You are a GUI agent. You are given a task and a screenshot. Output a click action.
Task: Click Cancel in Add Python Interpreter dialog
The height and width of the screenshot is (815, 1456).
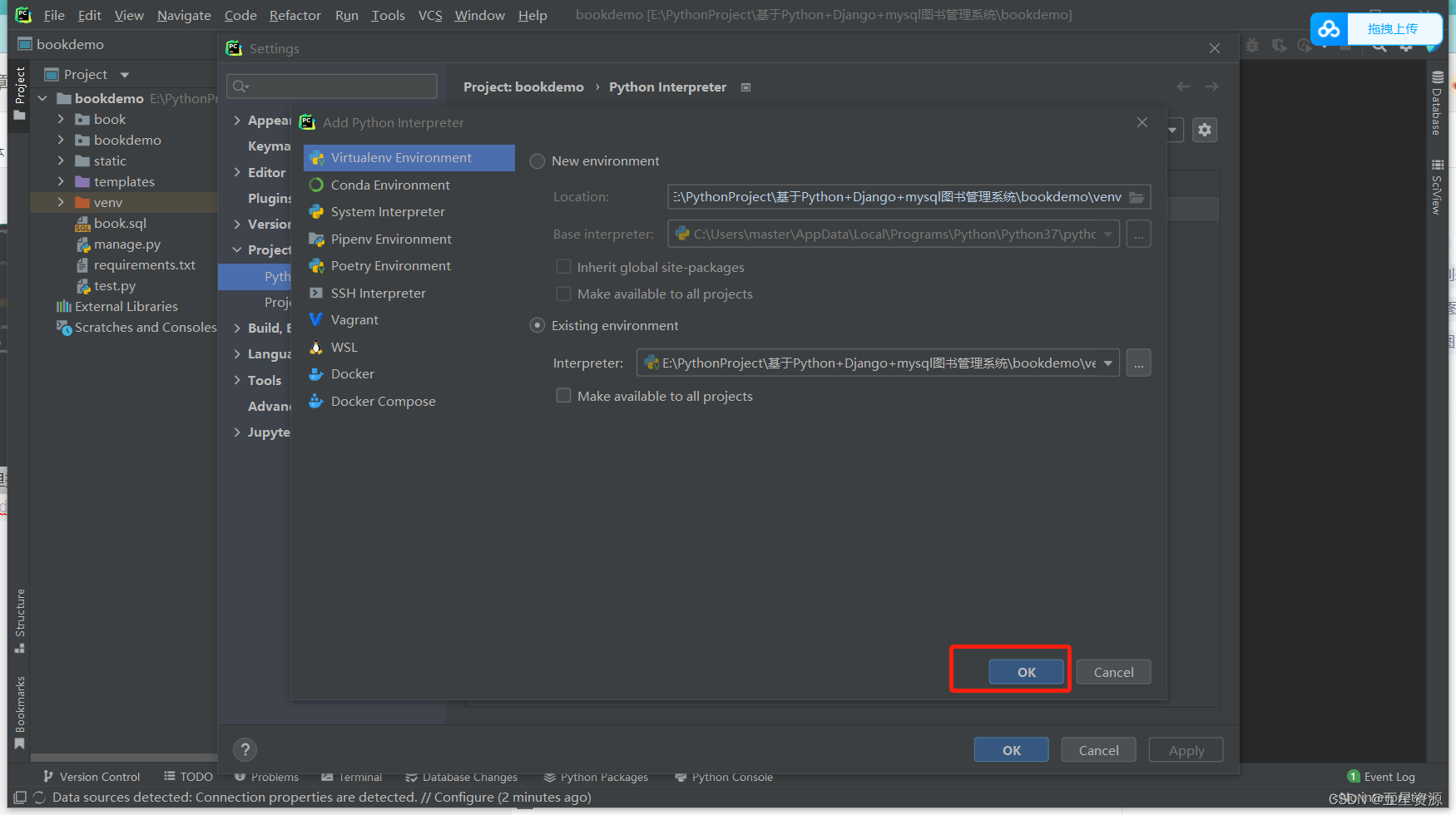(1113, 672)
